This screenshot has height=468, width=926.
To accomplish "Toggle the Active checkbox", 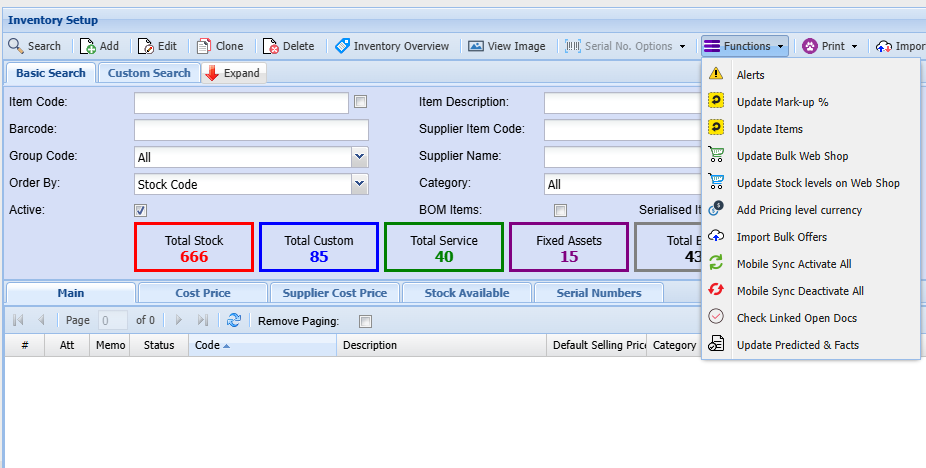I will (x=141, y=210).
